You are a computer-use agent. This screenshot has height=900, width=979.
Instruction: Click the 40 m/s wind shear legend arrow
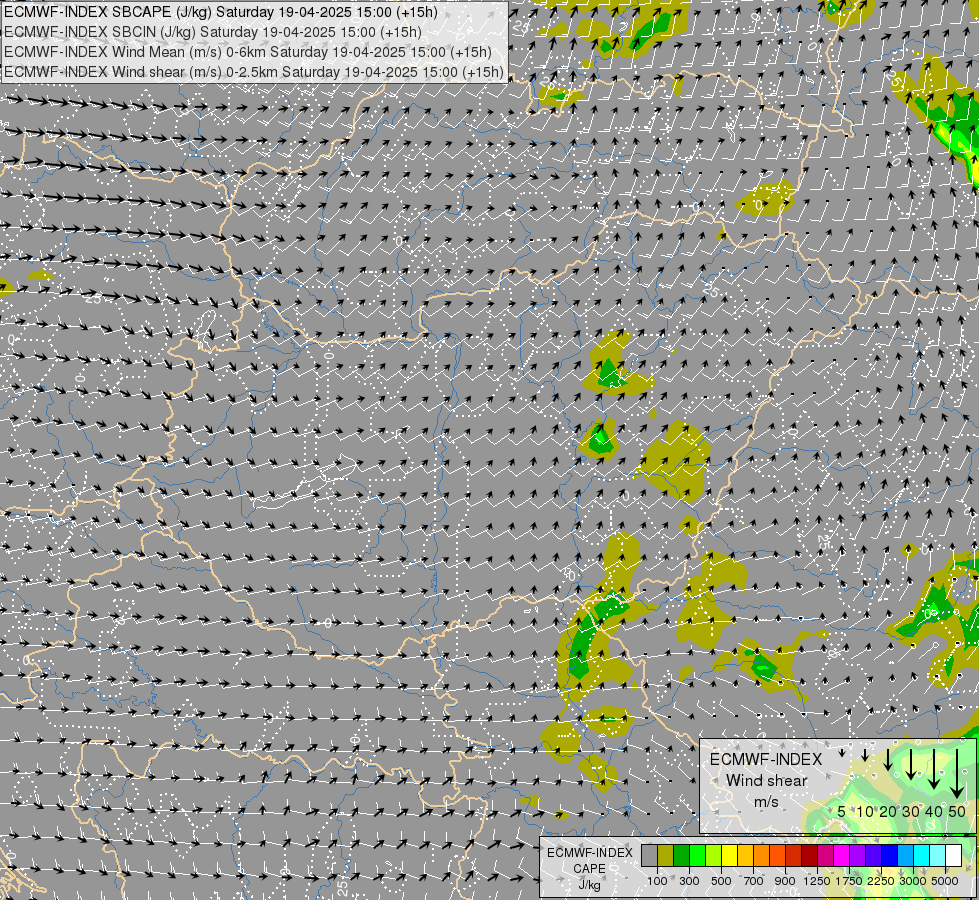[x=934, y=769]
